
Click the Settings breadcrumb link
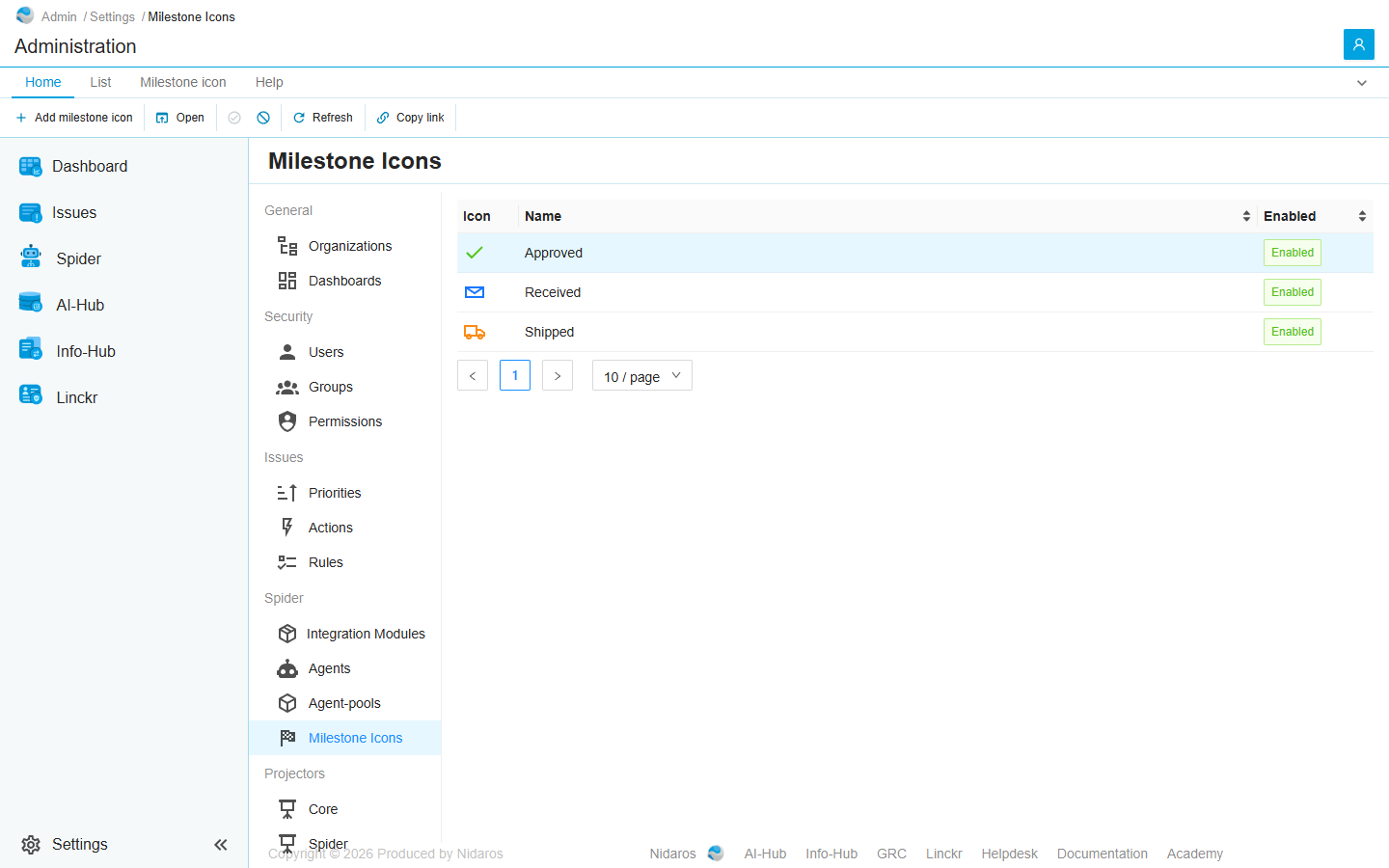112,16
